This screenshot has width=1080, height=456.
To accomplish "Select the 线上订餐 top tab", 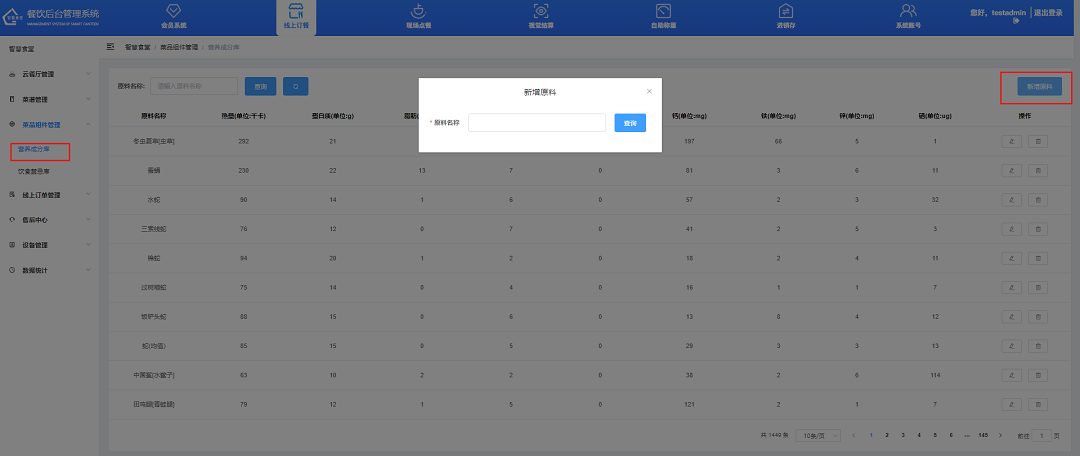I will click(x=296, y=15).
